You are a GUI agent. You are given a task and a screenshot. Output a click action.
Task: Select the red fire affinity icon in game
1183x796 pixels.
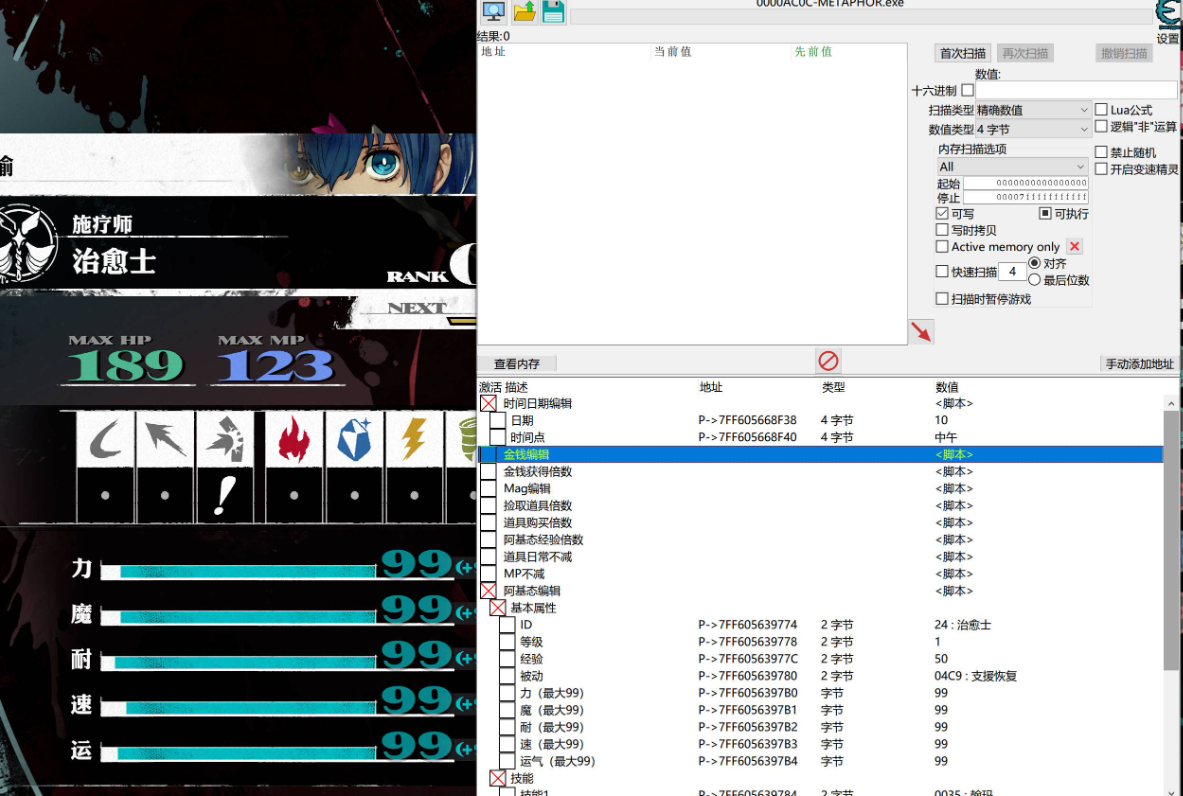(294, 440)
